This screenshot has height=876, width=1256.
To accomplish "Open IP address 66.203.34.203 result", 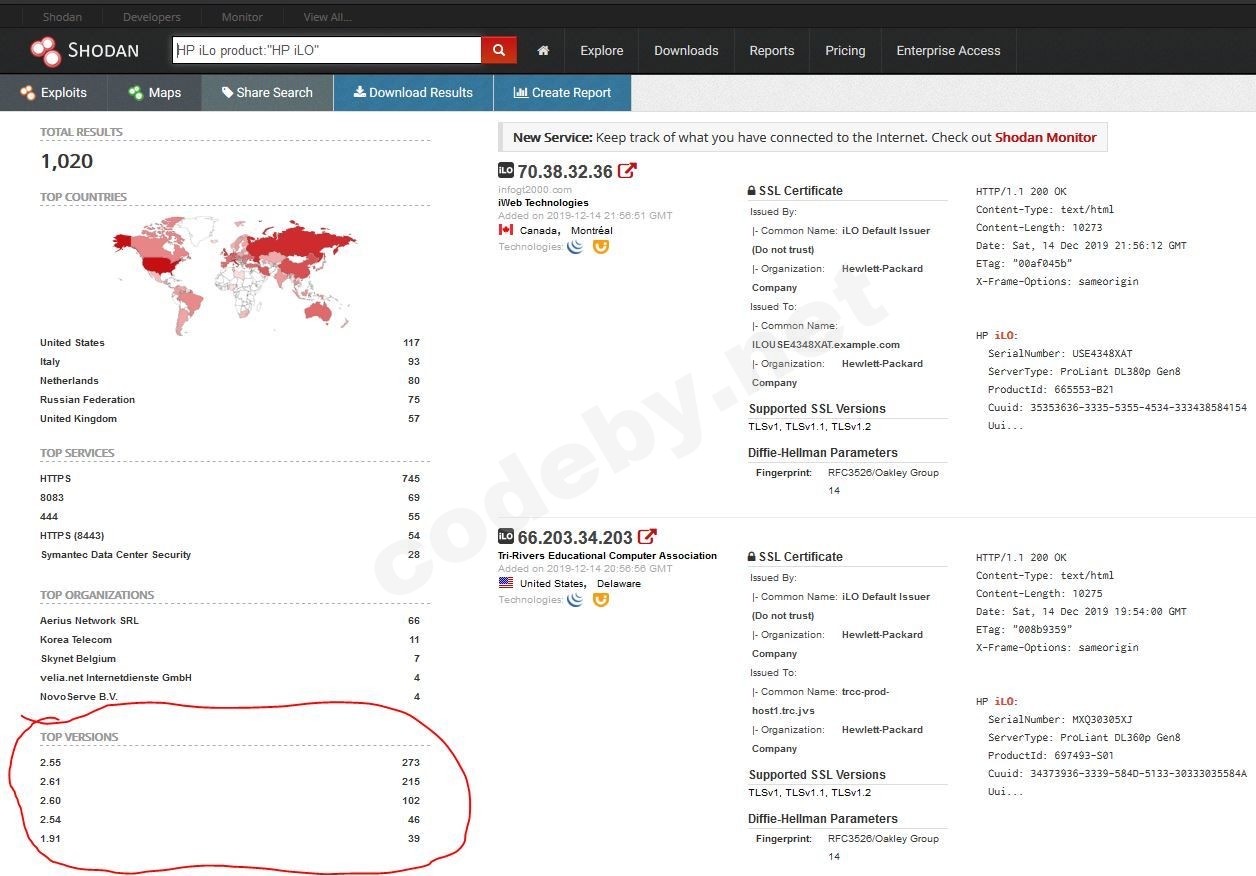I will 575,538.
